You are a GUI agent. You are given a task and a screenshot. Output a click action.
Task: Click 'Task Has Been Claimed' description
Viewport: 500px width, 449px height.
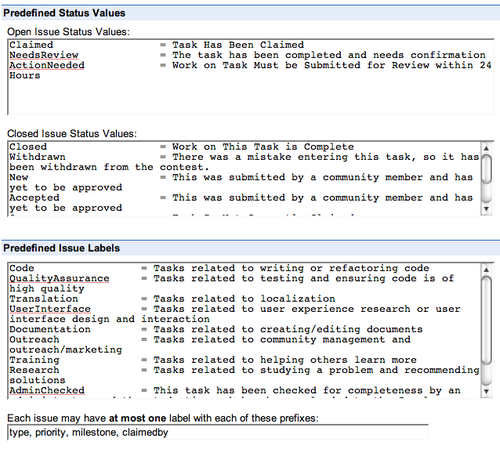(238, 45)
